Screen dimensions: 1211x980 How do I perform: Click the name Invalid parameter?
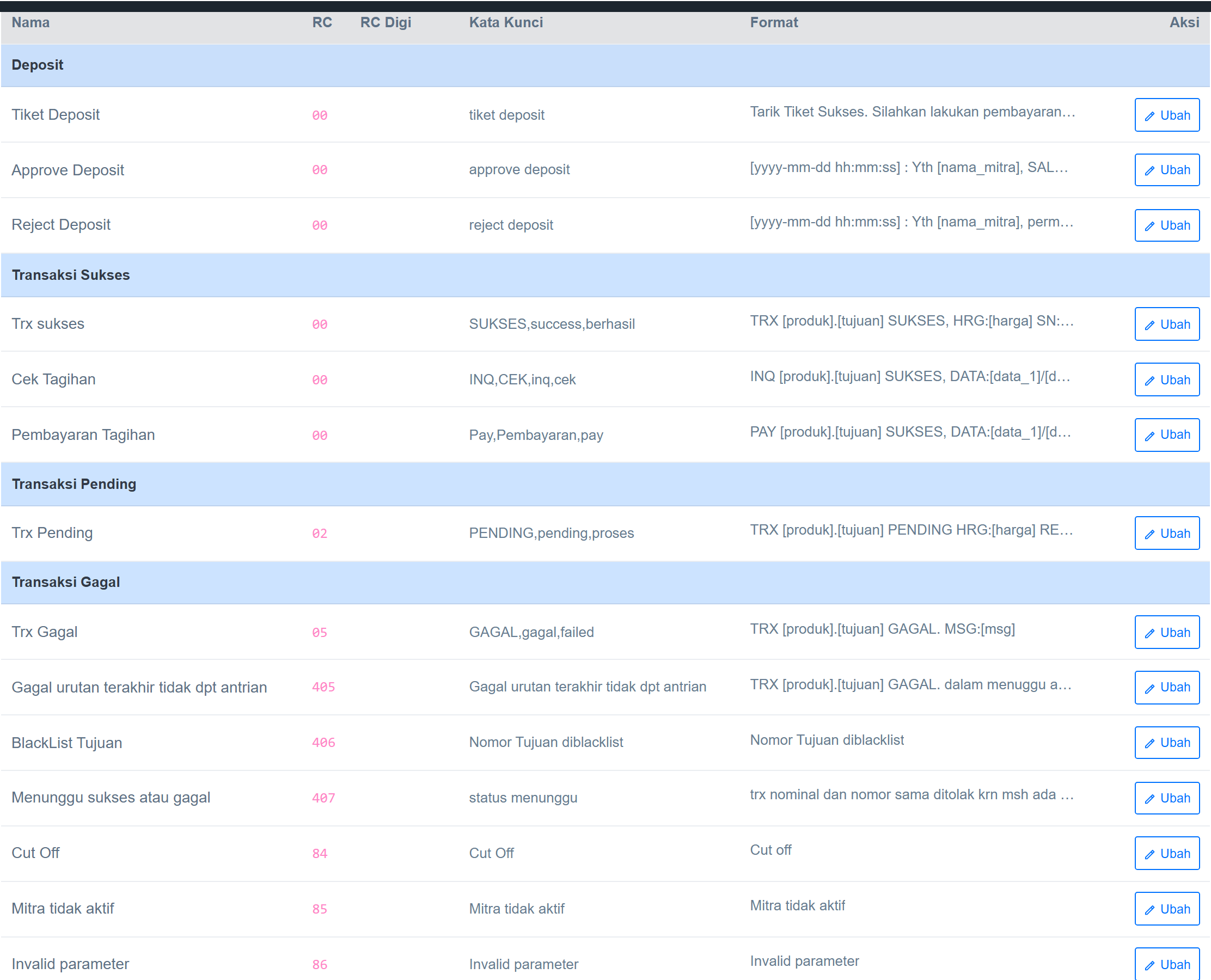tap(70, 964)
